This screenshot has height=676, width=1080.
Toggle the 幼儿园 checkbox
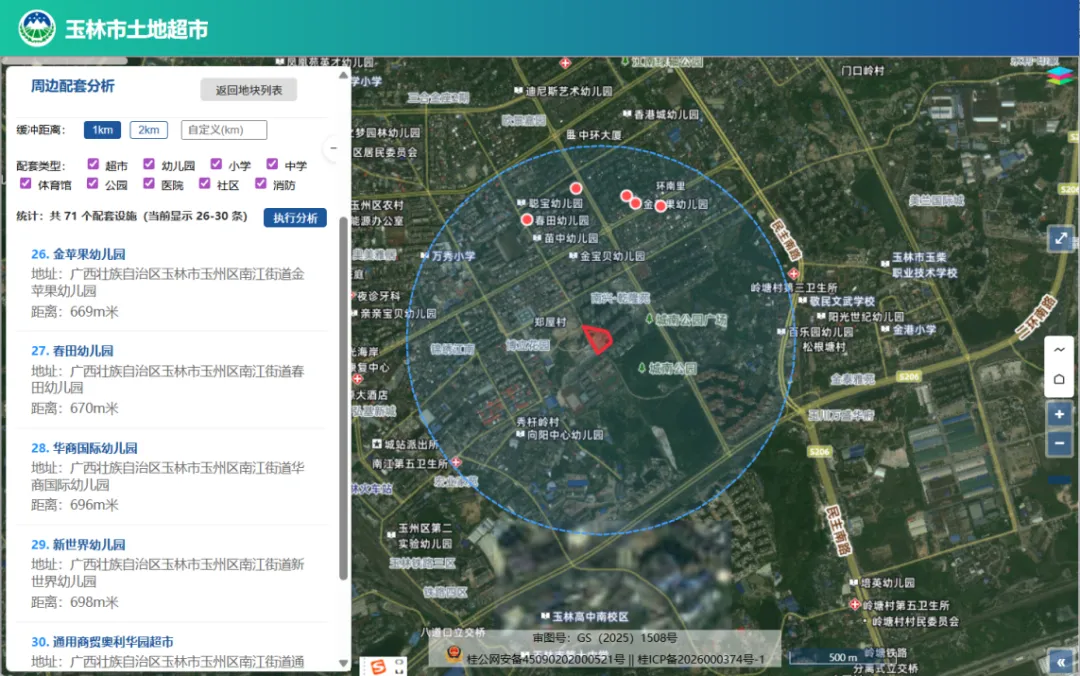pos(149,164)
